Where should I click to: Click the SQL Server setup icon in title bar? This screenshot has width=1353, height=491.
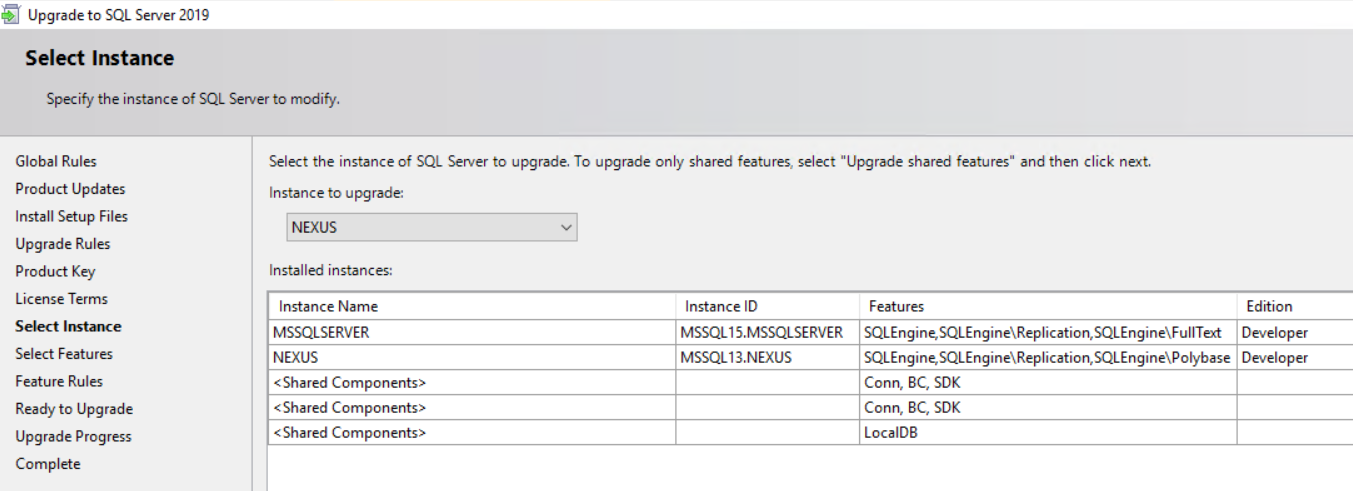11,15
